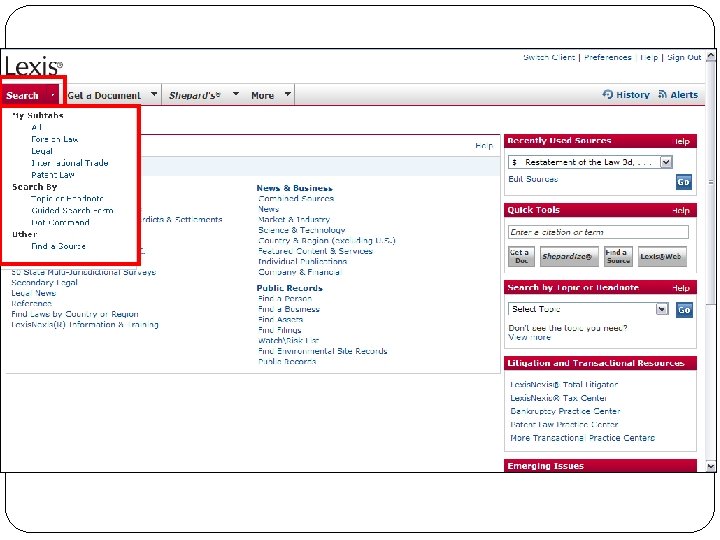Click Switch Client link
Viewport: 720px width, 540px height.
(x=549, y=57)
